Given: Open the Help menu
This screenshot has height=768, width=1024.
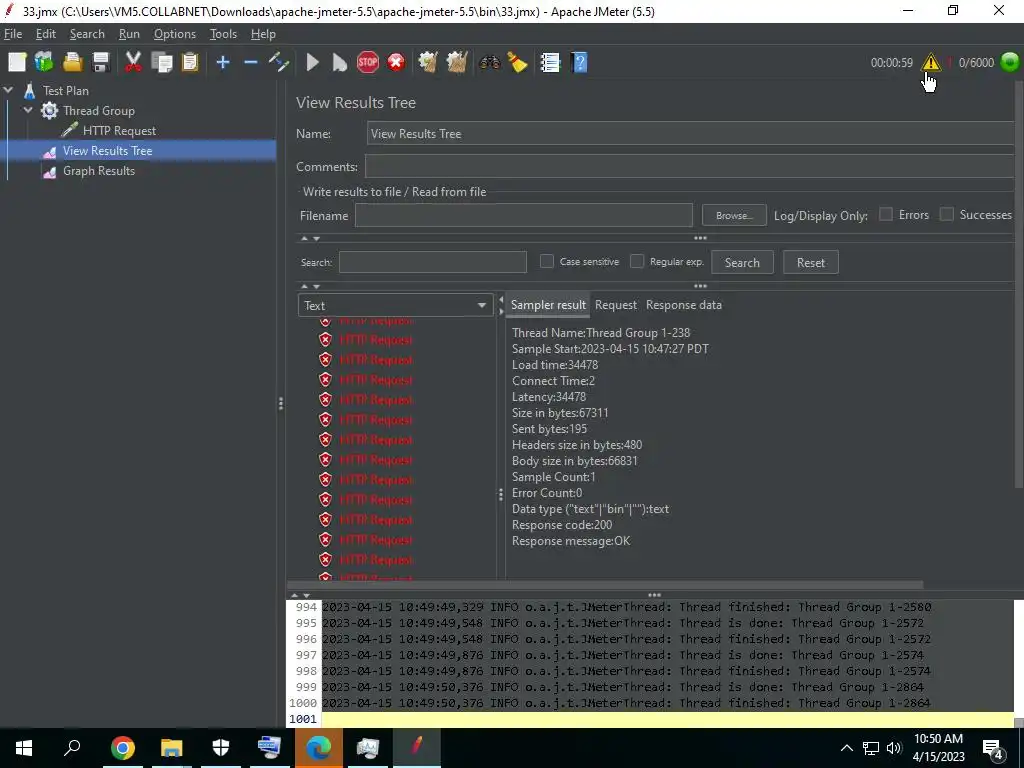Looking at the screenshot, I should (x=263, y=34).
